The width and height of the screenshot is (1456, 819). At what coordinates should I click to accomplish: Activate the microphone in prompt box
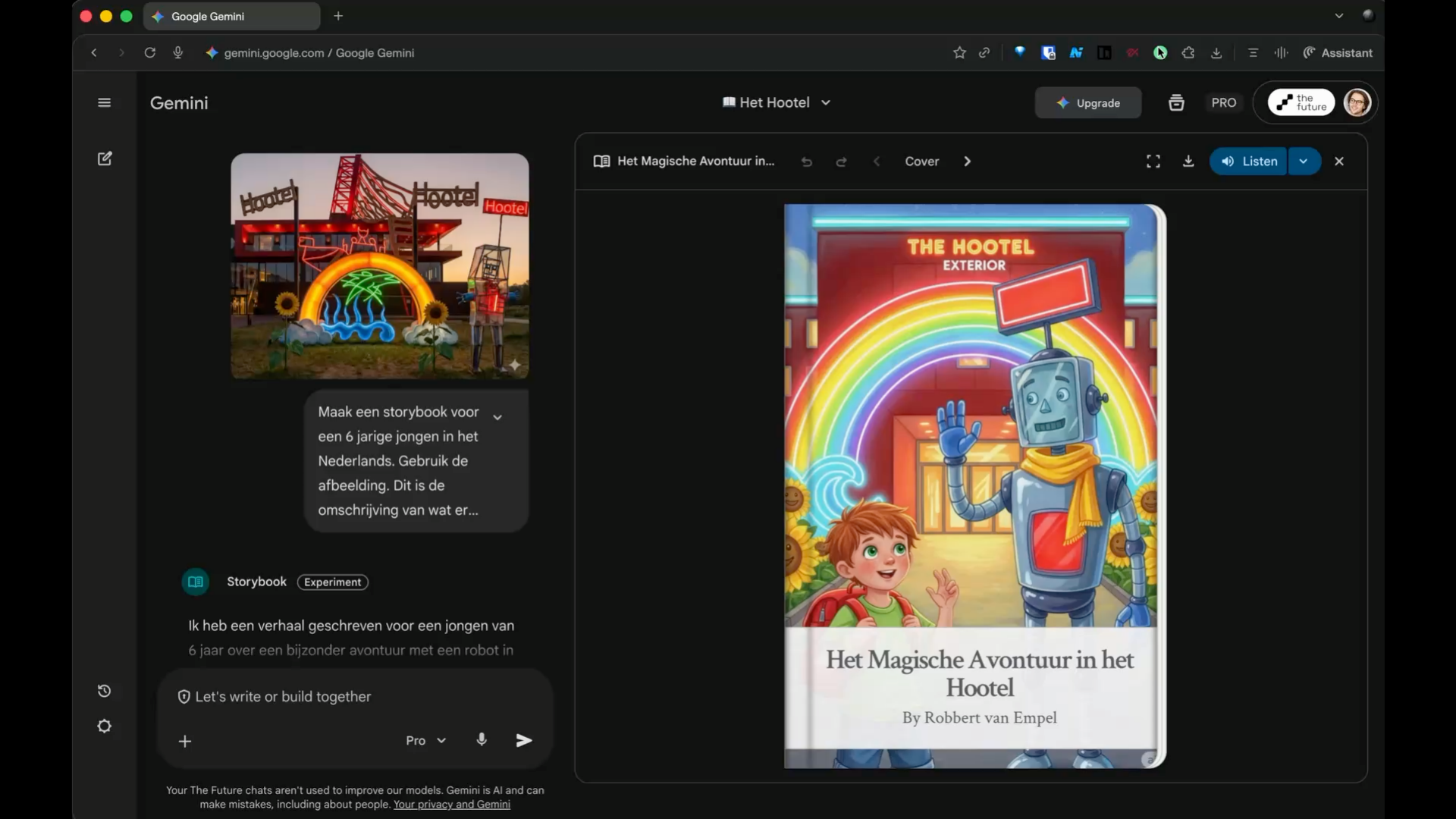(x=482, y=739)
